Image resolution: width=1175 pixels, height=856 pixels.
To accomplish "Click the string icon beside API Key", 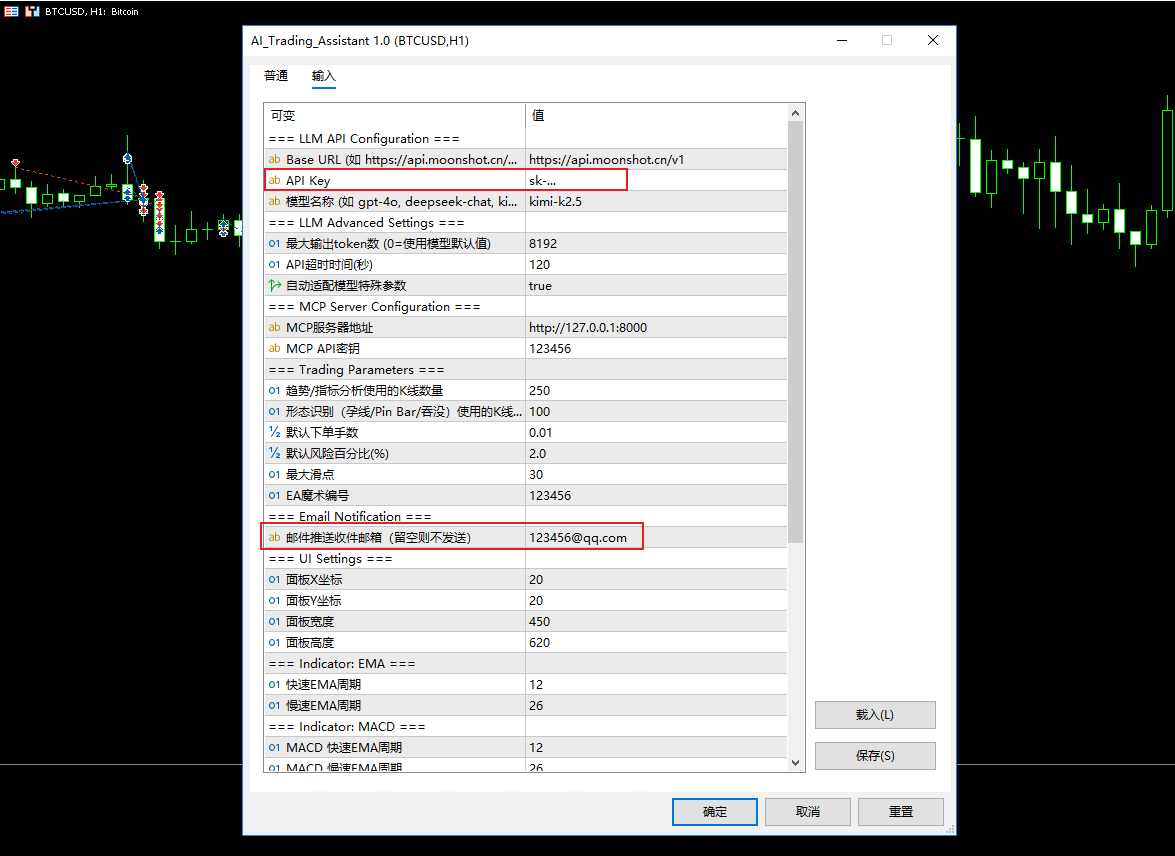I will pos(274,181).
